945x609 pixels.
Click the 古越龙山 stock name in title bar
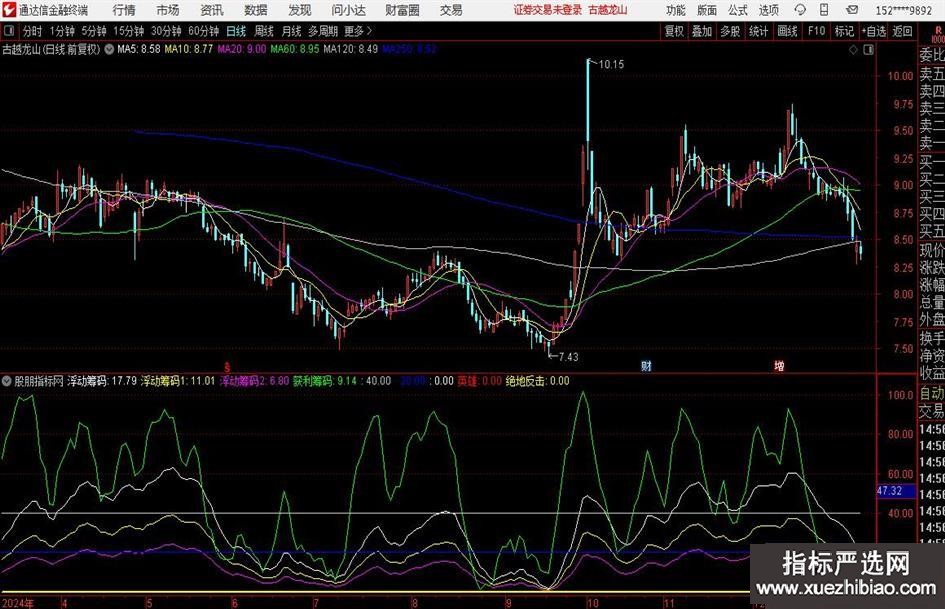608,10
